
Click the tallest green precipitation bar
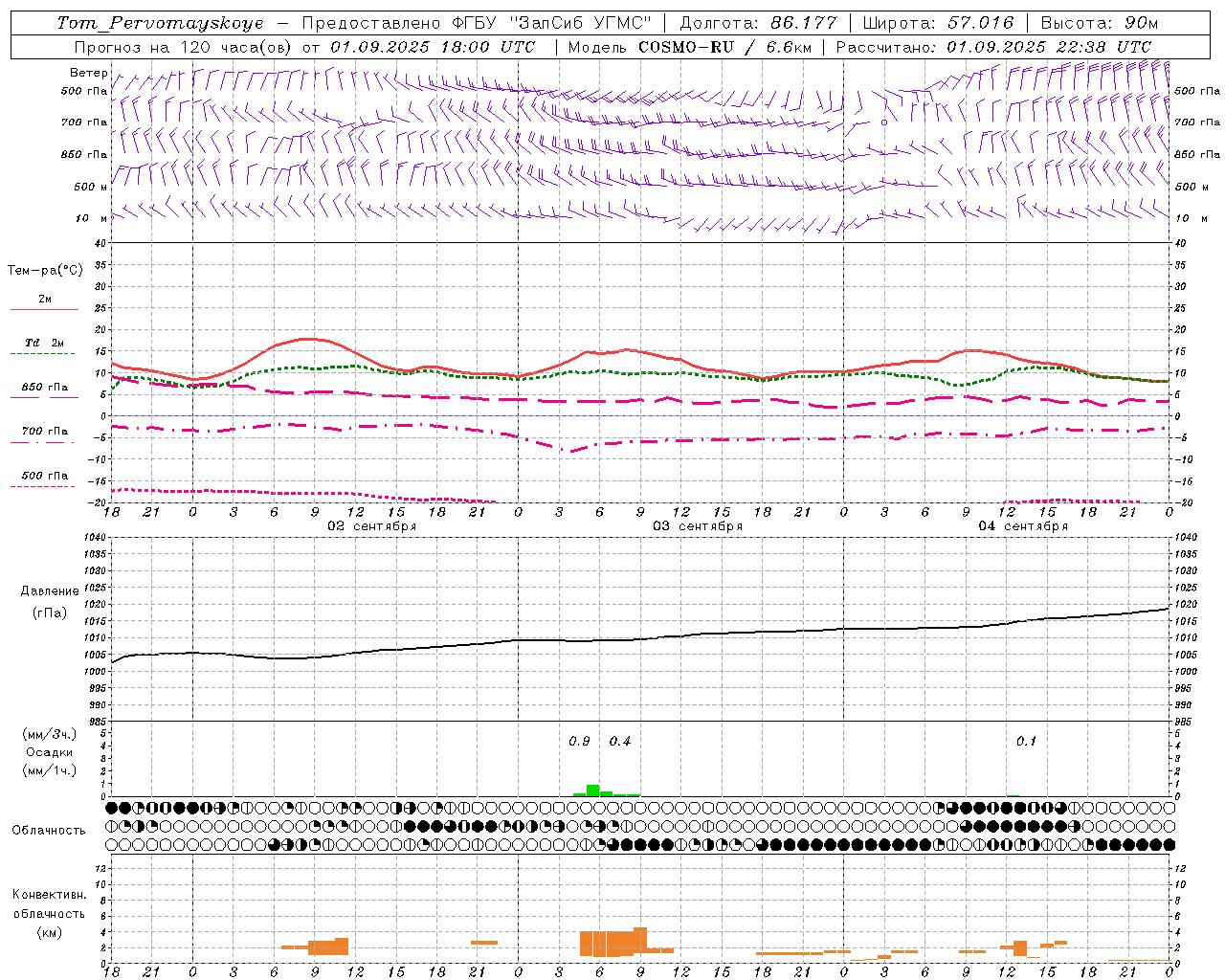(x=593, y=791)
